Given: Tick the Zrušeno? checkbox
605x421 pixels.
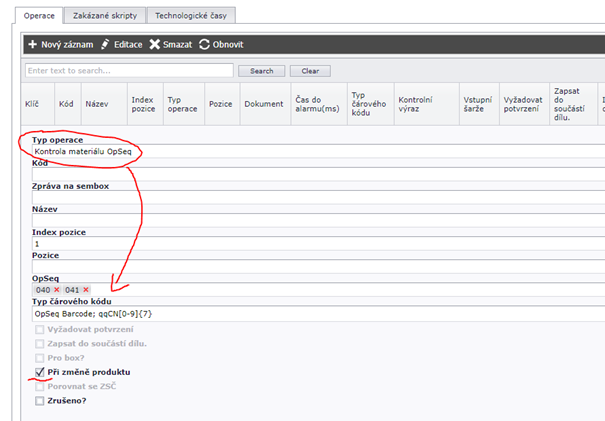Looking at the screenshot, I should [40, 401].
